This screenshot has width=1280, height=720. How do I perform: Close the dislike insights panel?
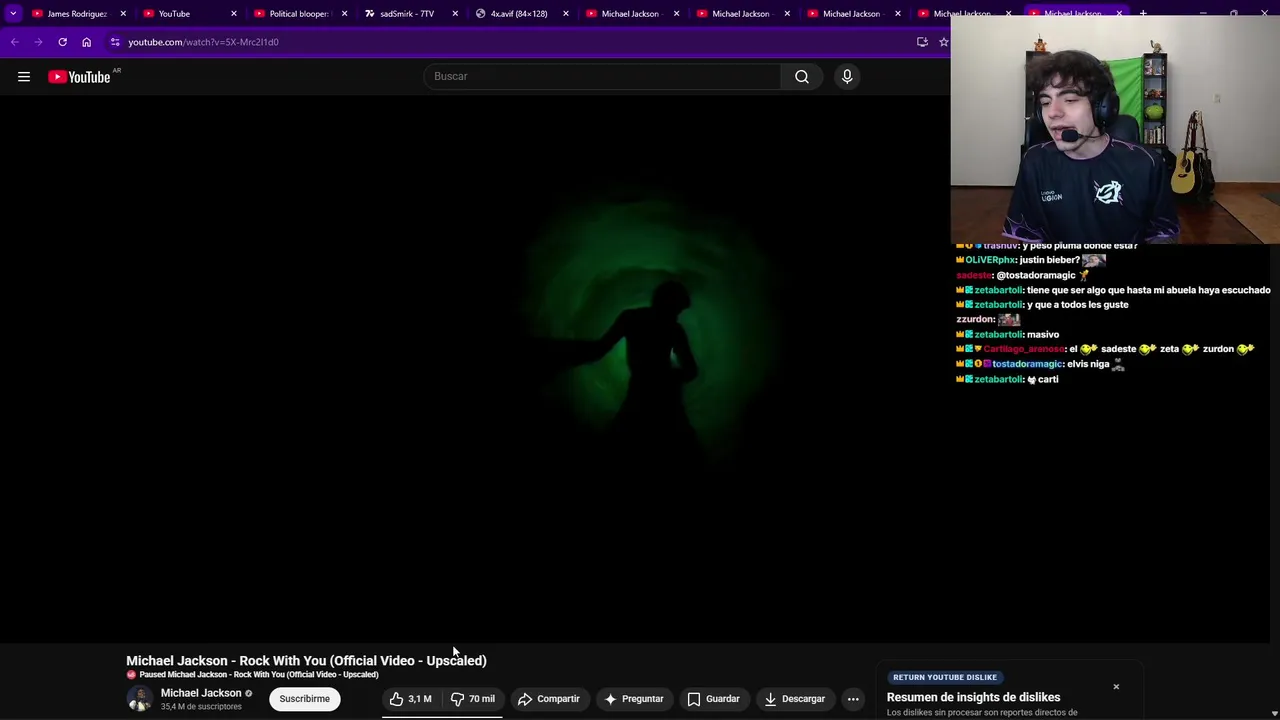tap(1116, 687)
